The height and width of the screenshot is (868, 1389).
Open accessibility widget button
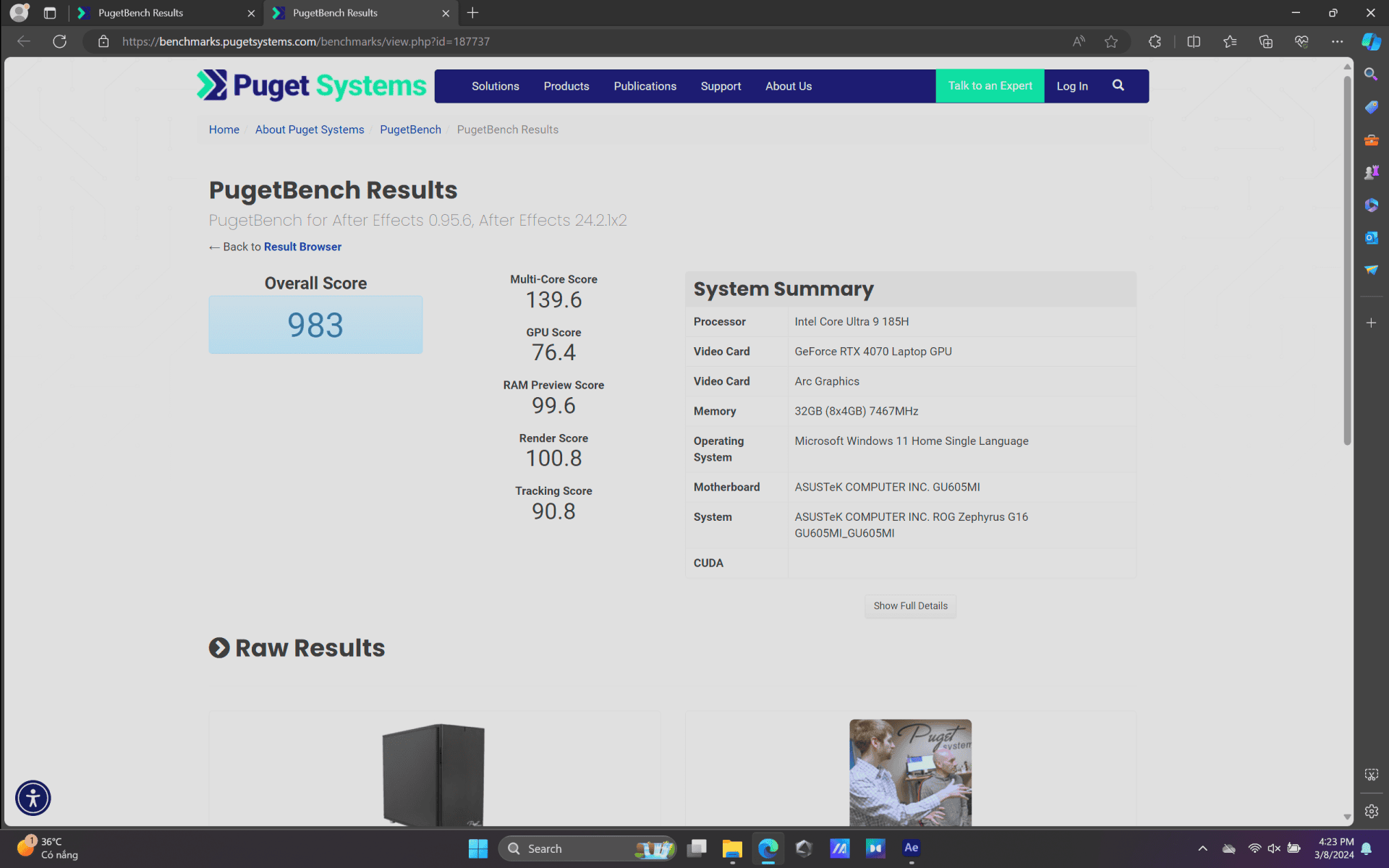[33, 798]
